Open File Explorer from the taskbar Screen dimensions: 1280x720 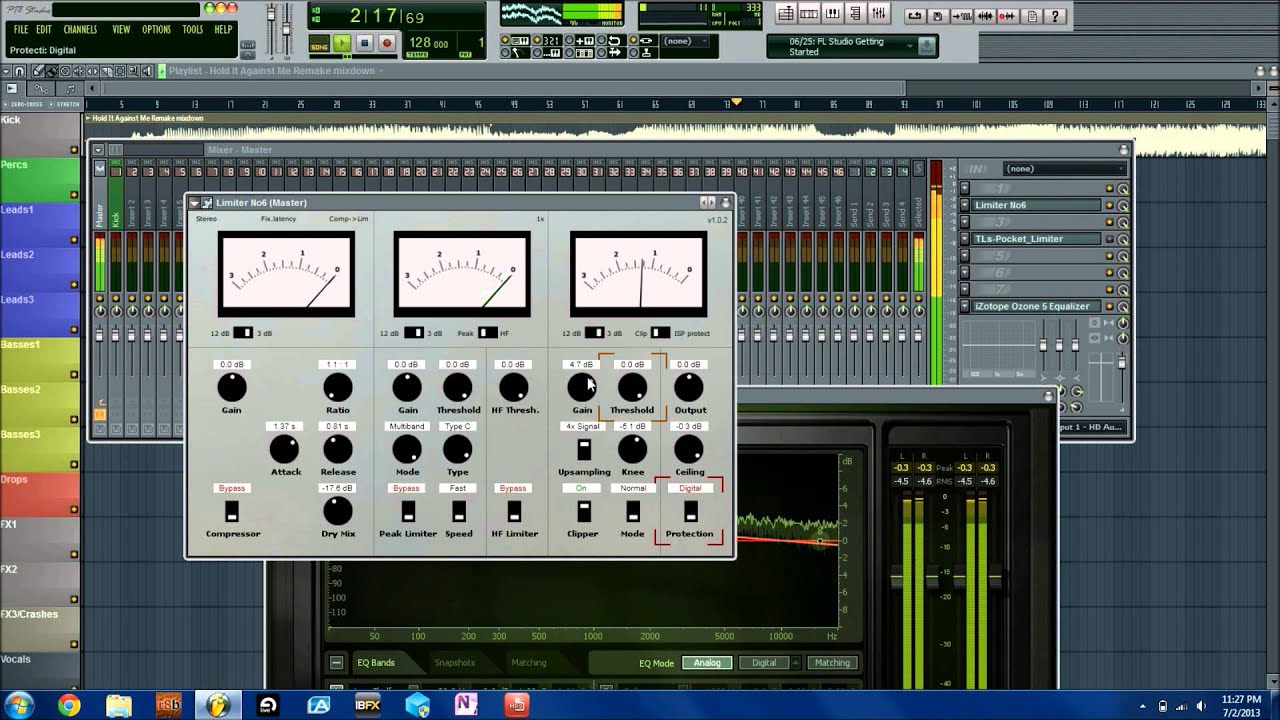pyautogui.click(x=119, y=705)
